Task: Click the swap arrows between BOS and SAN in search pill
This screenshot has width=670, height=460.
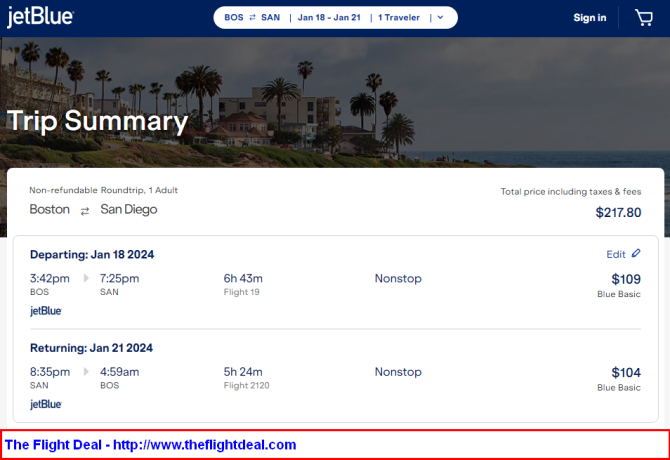Action: 252,18
